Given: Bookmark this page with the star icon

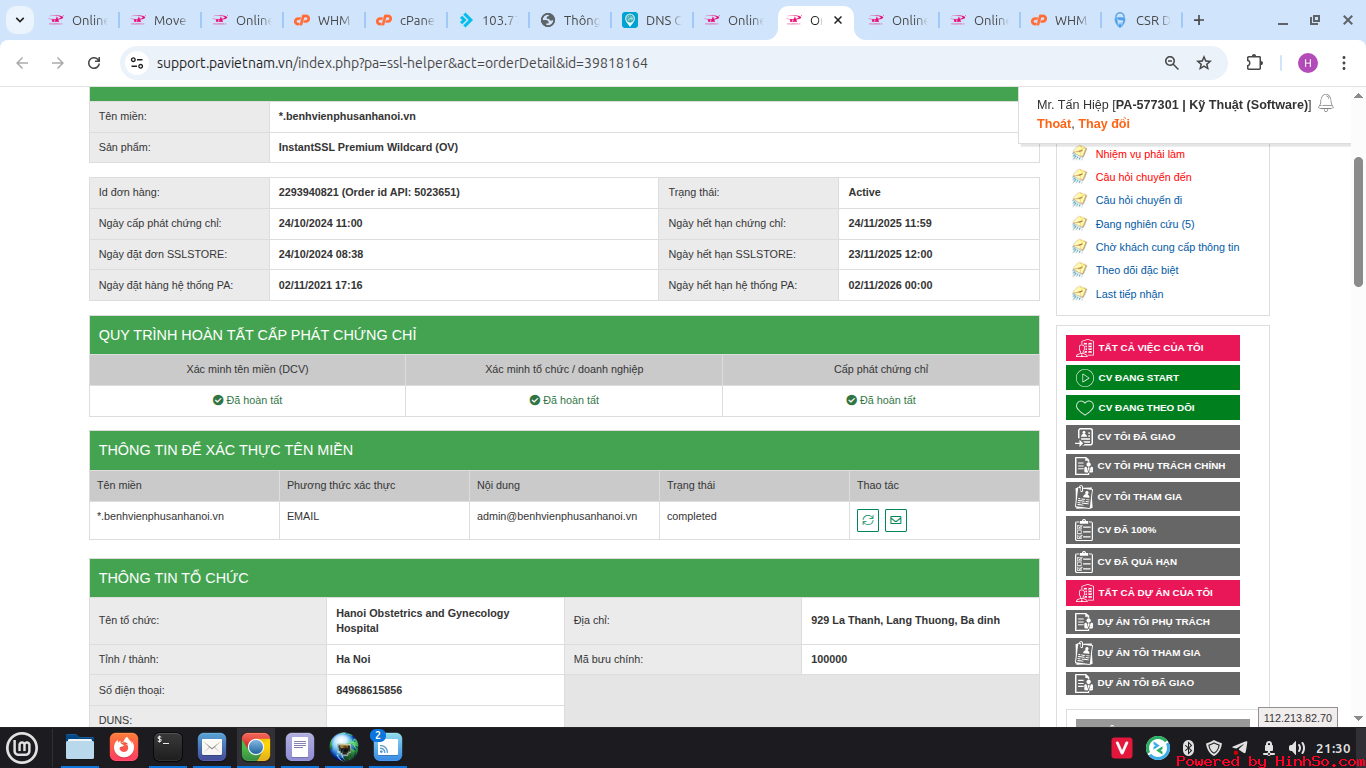Looking at the screenshot, I should point(1204,63).
